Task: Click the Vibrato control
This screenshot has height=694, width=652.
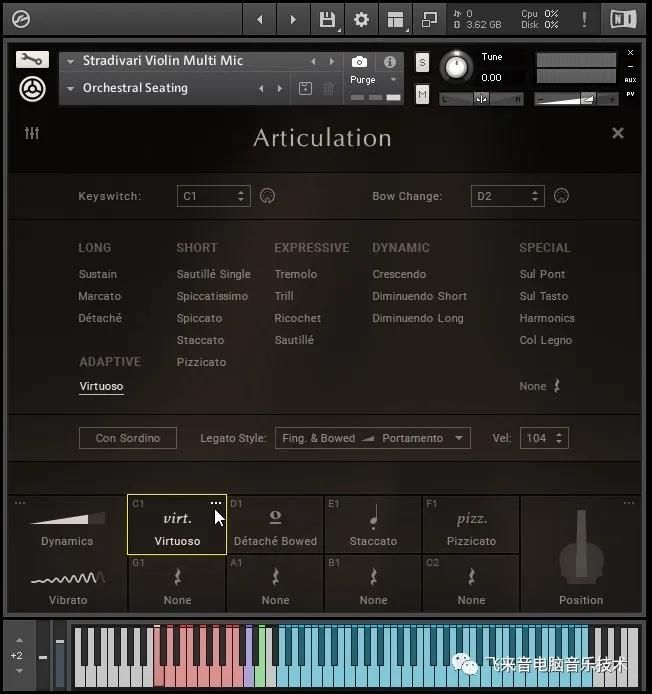Action: pos(68,586)
